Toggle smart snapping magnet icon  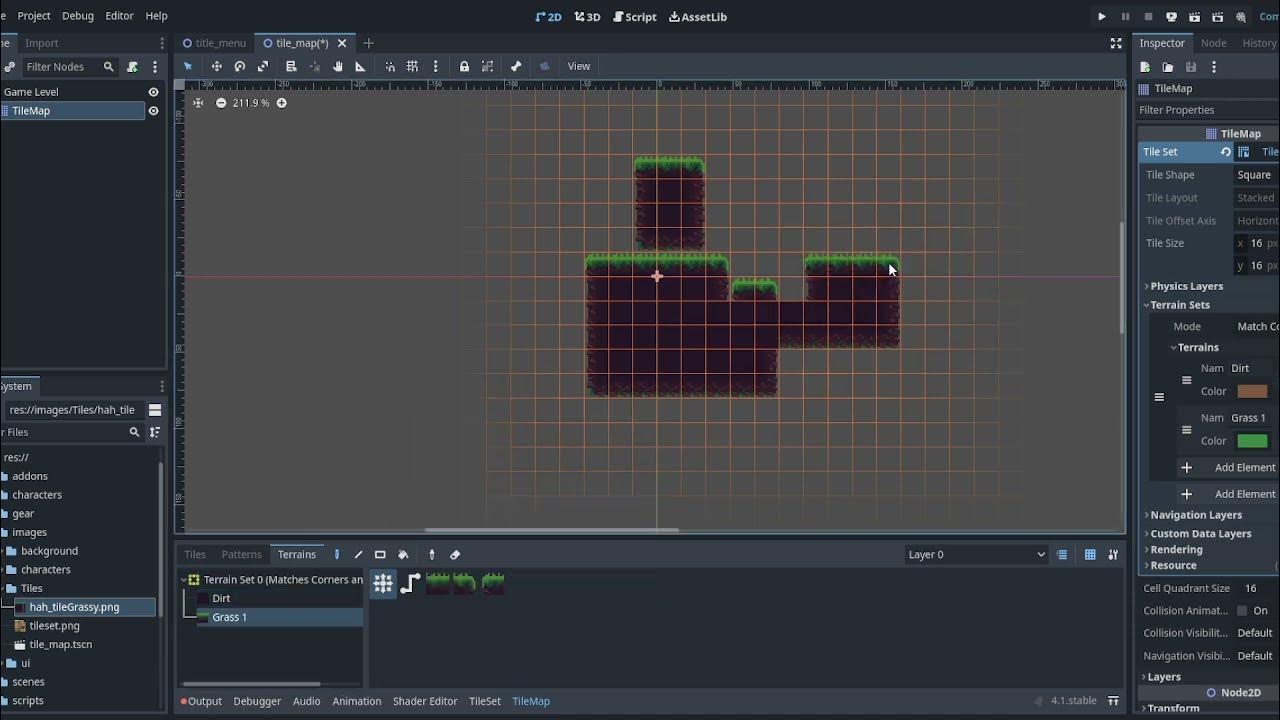pos(390,66)
